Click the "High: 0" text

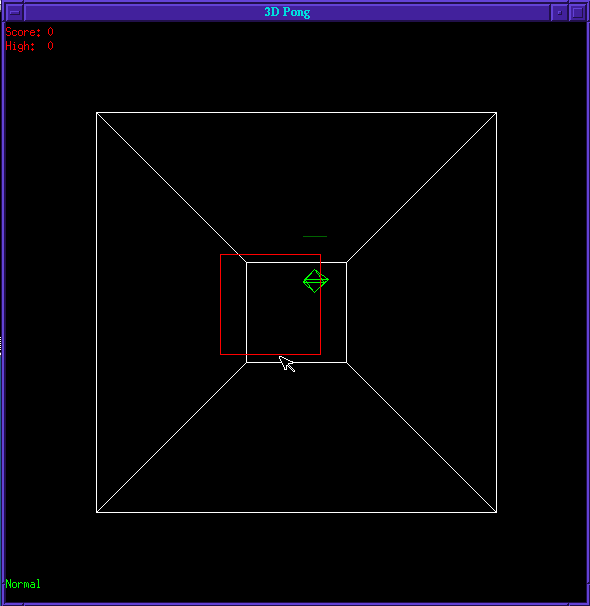pos(29,46)
